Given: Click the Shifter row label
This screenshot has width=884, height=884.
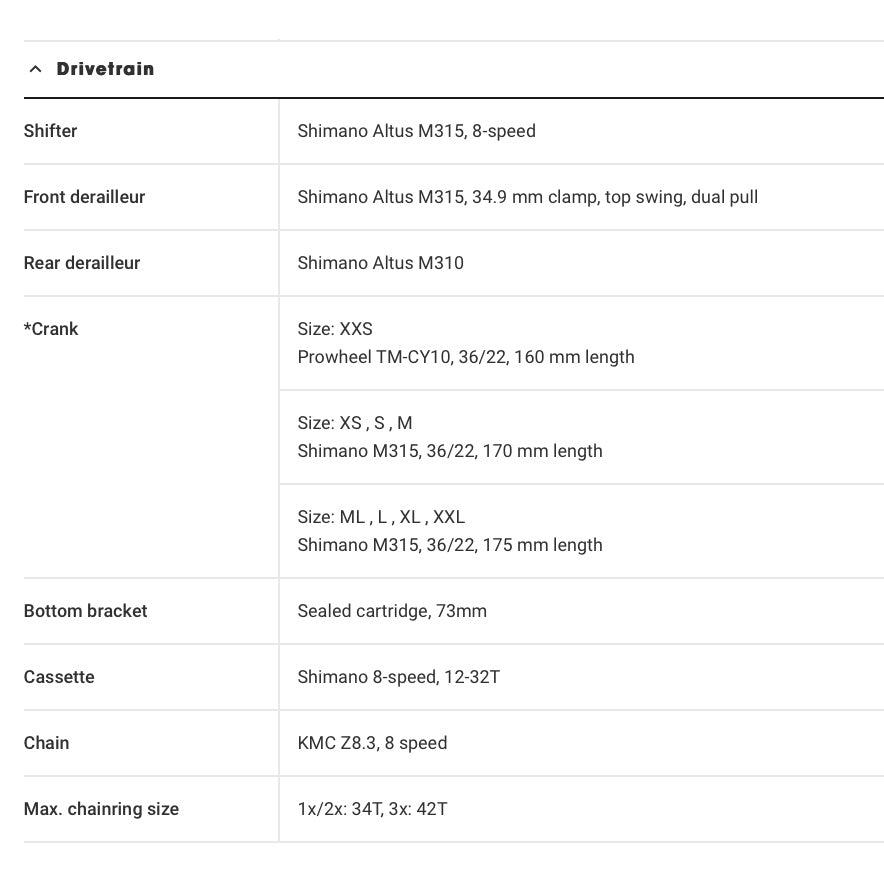Looking at the screenshot, I should coord(50,131).
